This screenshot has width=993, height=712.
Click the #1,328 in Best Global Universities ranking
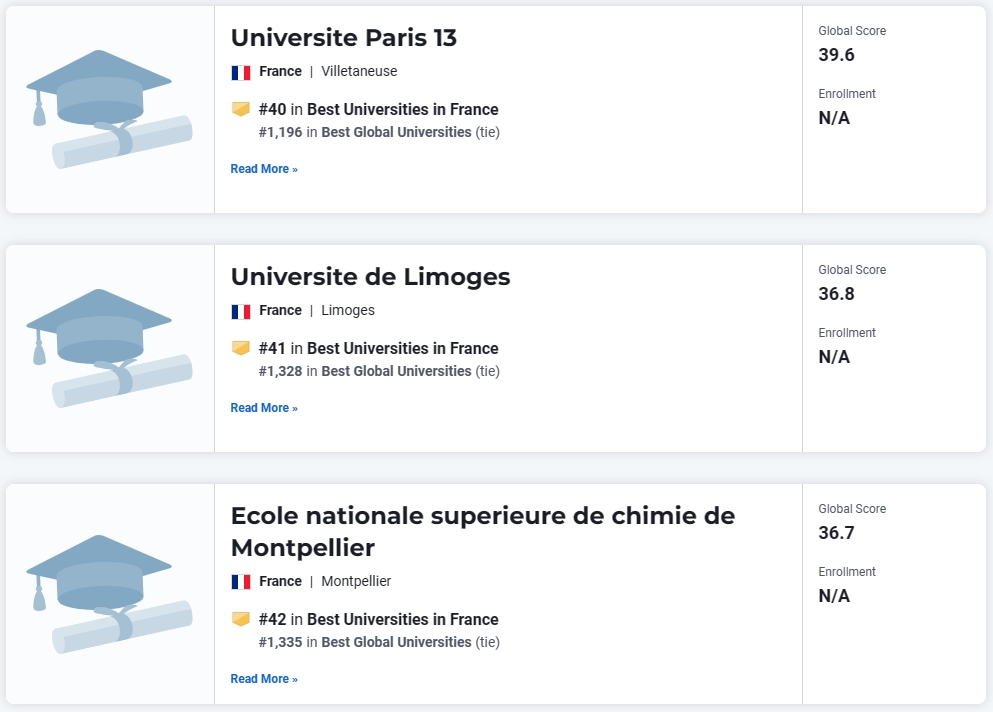point(379,371)
